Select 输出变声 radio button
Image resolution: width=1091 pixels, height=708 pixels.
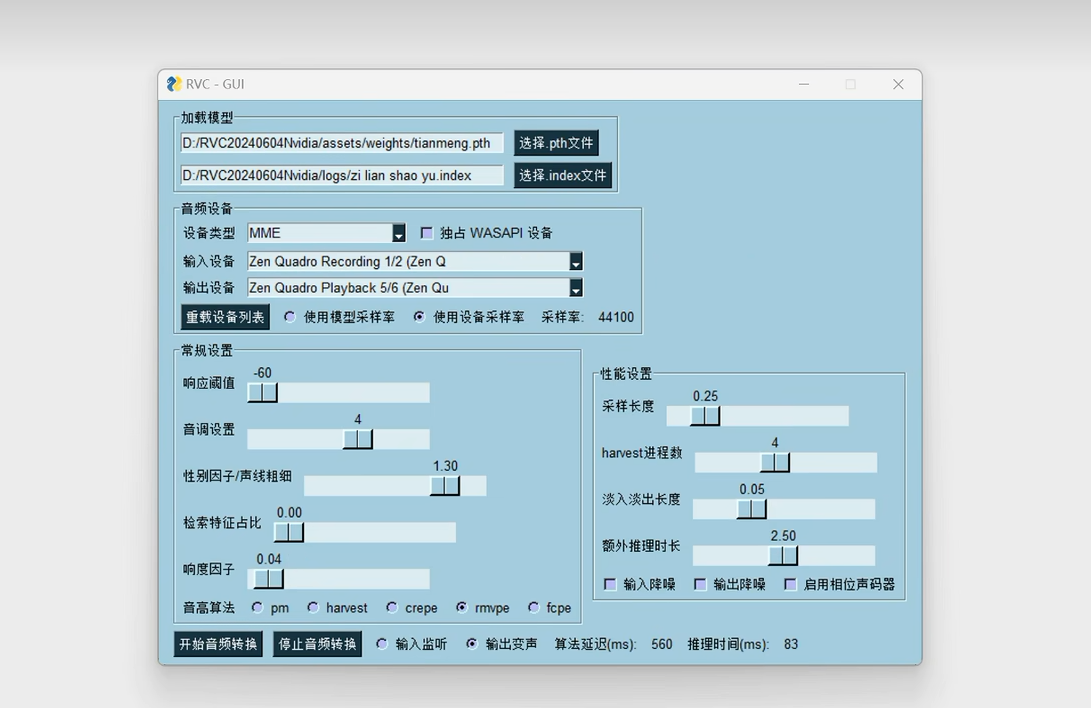[472, 644]
